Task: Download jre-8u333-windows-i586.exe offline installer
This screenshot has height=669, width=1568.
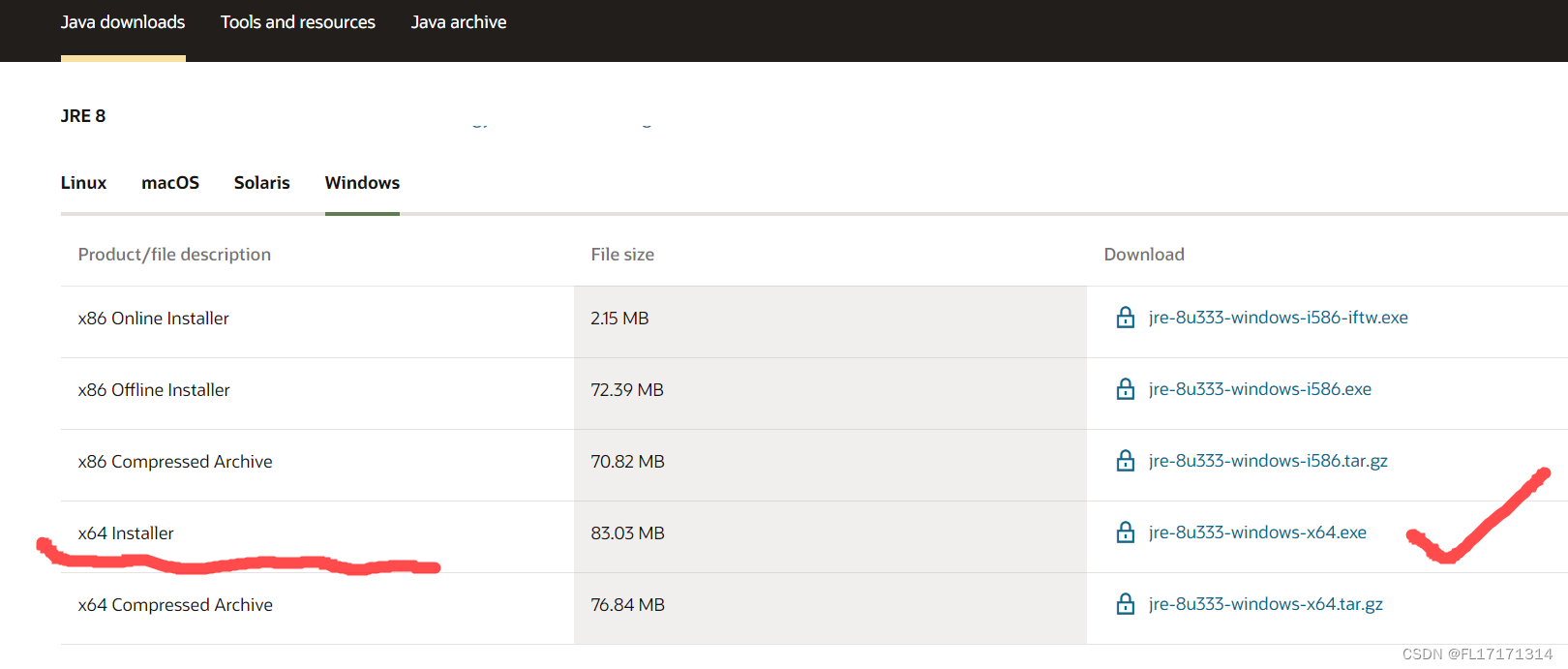Action: coord(1260,389)
